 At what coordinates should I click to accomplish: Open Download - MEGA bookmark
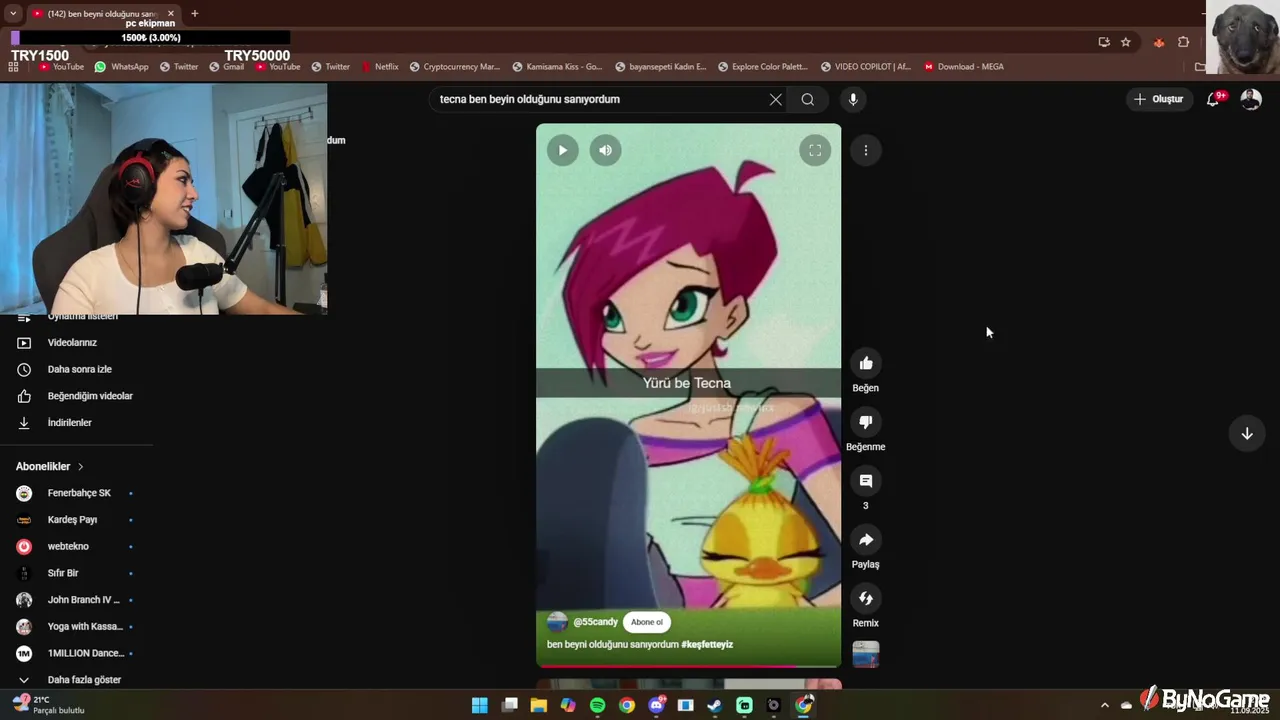point(964,67)
